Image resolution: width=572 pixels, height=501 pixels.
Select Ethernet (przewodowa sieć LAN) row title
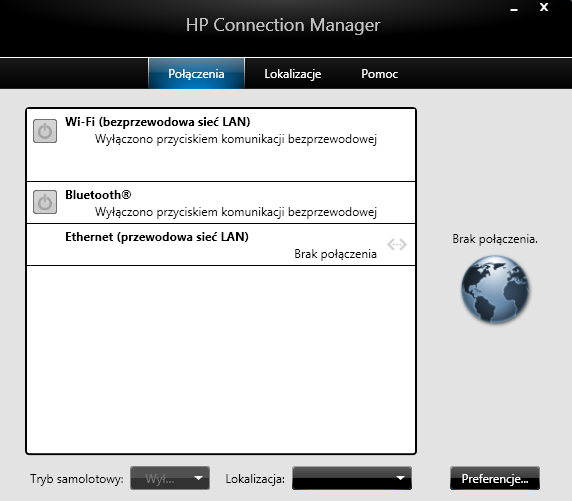[157, 237]
